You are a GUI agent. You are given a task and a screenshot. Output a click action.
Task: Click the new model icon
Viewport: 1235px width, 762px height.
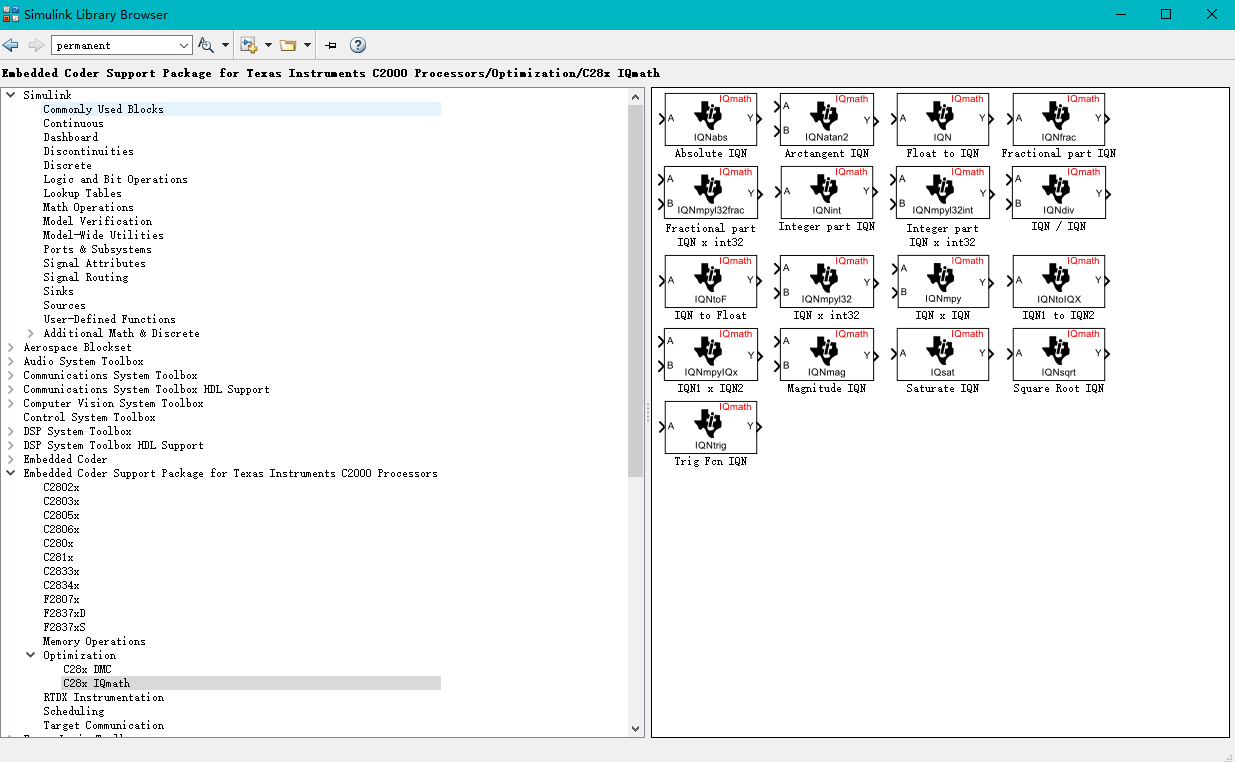pyautogui.click(x=249, y=45)
